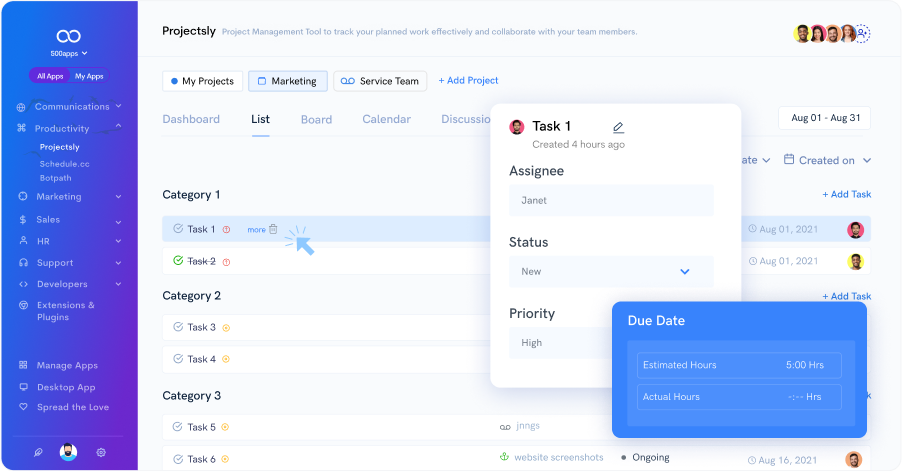Mark Task 1 as complete
This screenshot has width=902, height=472.
pyautogui.click(x=178, y=229)
